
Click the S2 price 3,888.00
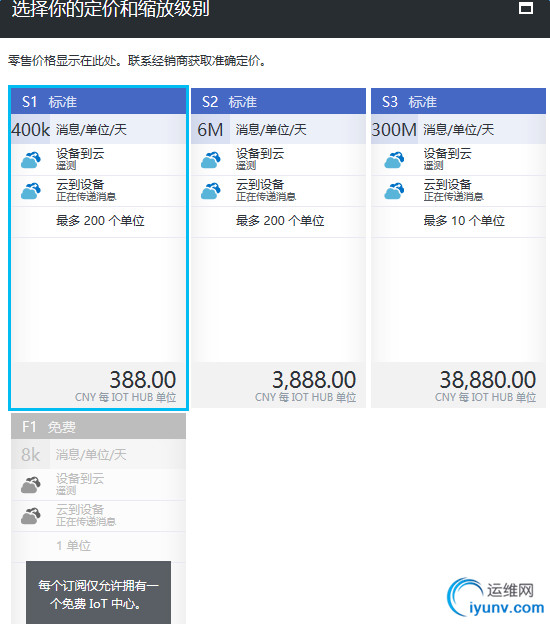pyautogui.click(x=314, y=380)
